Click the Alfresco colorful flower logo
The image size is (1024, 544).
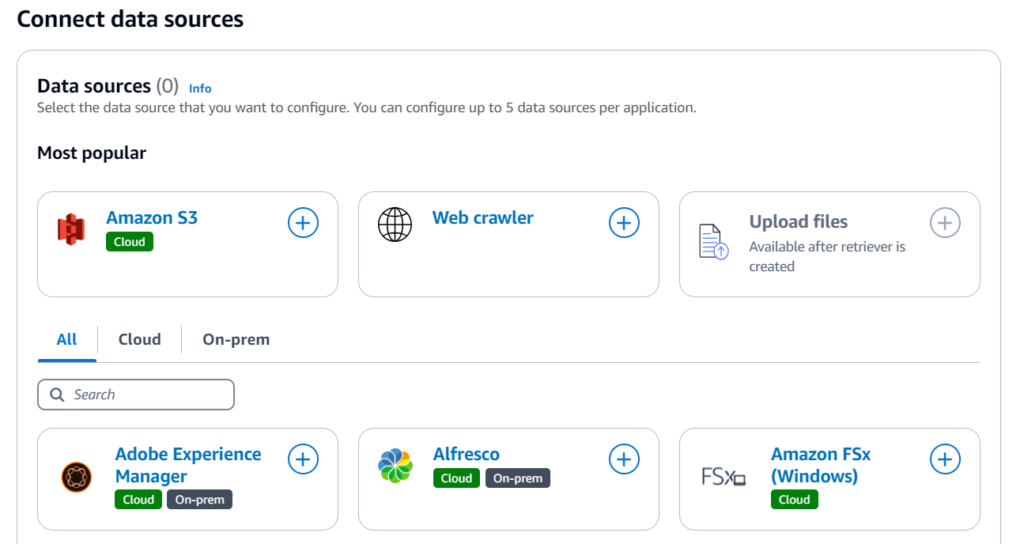coord(395,466)
